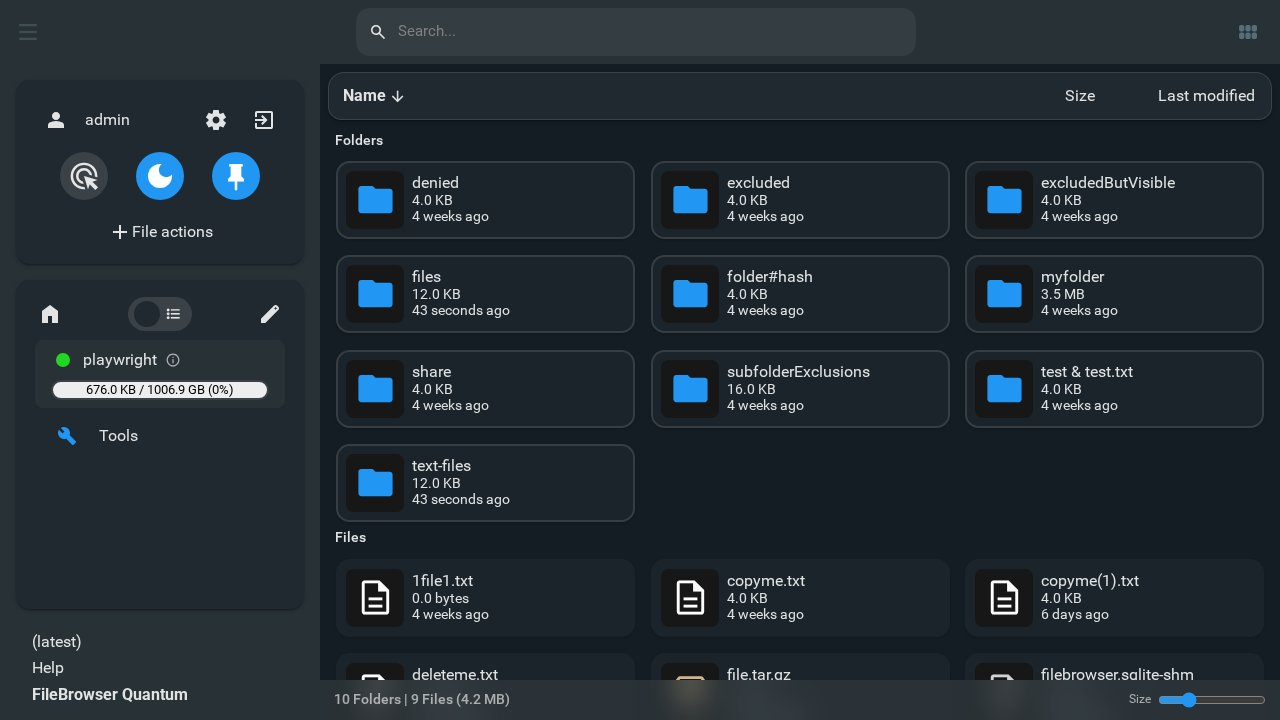The image size is (1280, 720).
Task: Open the excludedButVisible folder
Action: tap(1114, 200)
